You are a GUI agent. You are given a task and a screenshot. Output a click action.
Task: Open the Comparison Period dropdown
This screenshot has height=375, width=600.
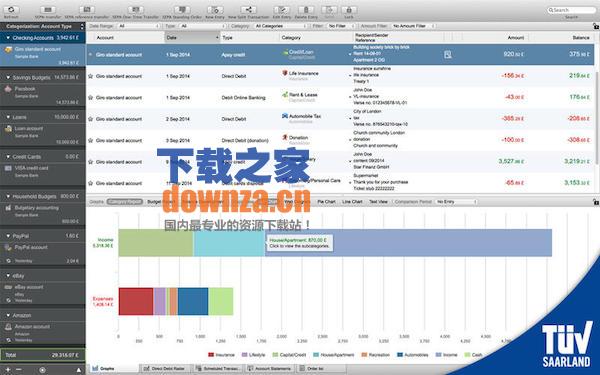pos(457,202)
